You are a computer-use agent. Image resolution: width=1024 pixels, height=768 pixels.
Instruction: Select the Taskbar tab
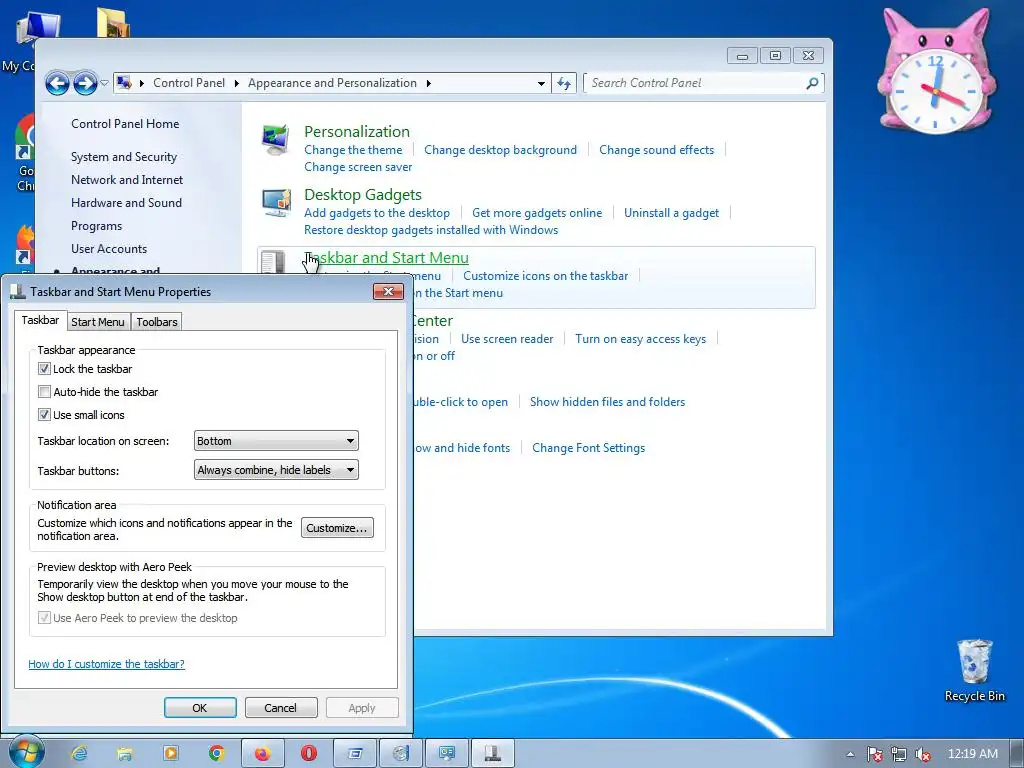(x=40, y=320)
